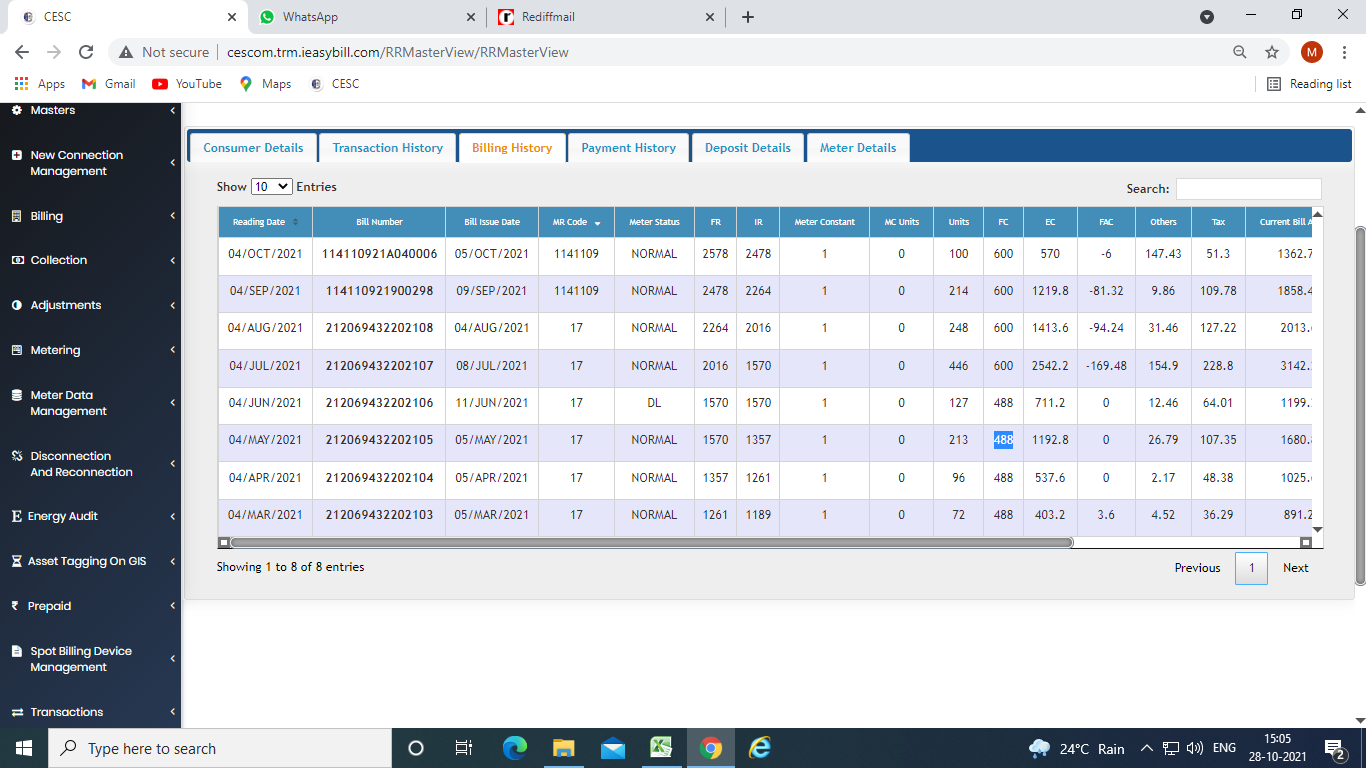Open the browser zoom magnifier icon
Viewport: 1366px width, 768px height.
tap(1240, 52)
